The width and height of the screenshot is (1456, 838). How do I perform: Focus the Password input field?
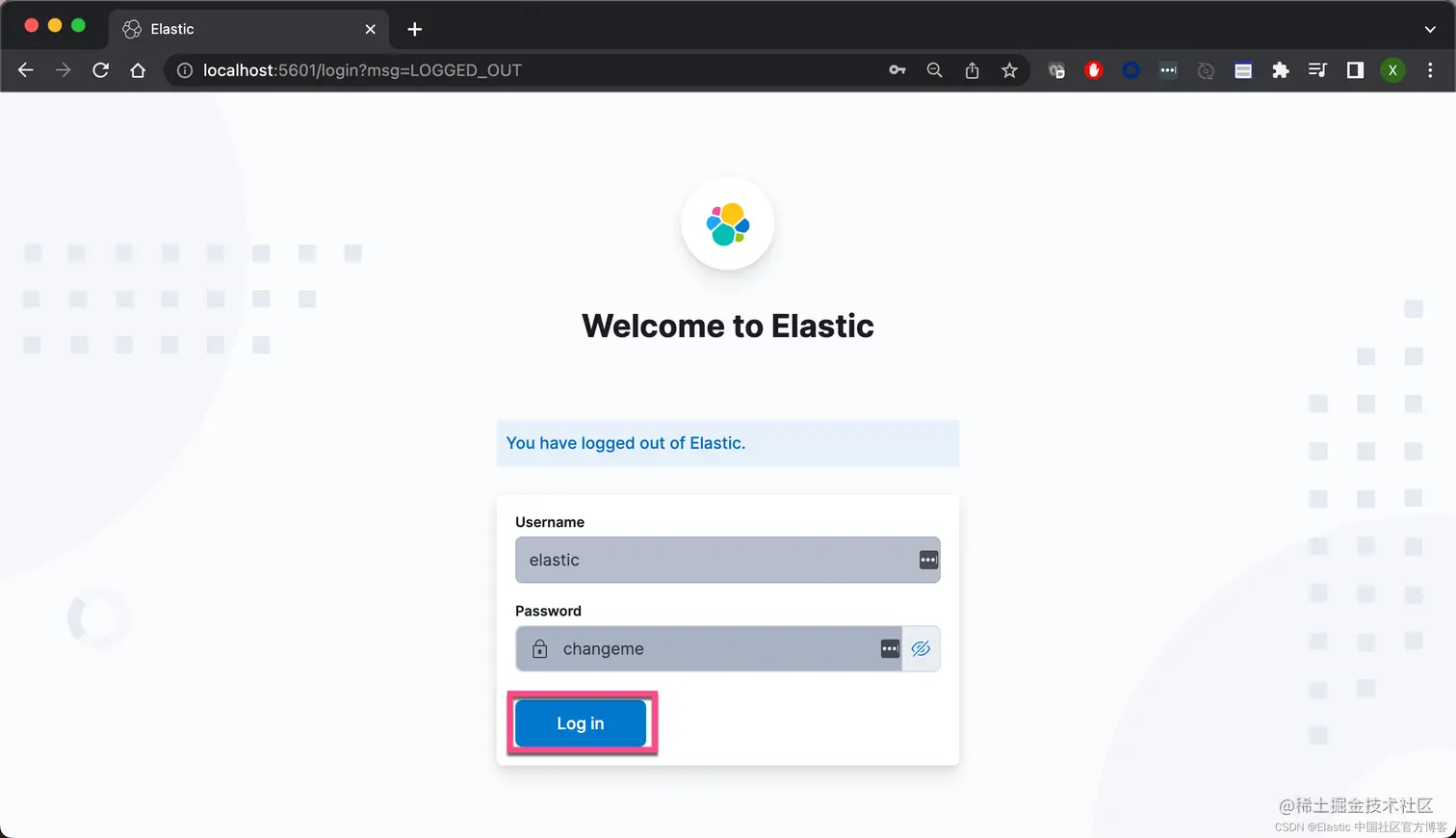click(x=708, y=648)
